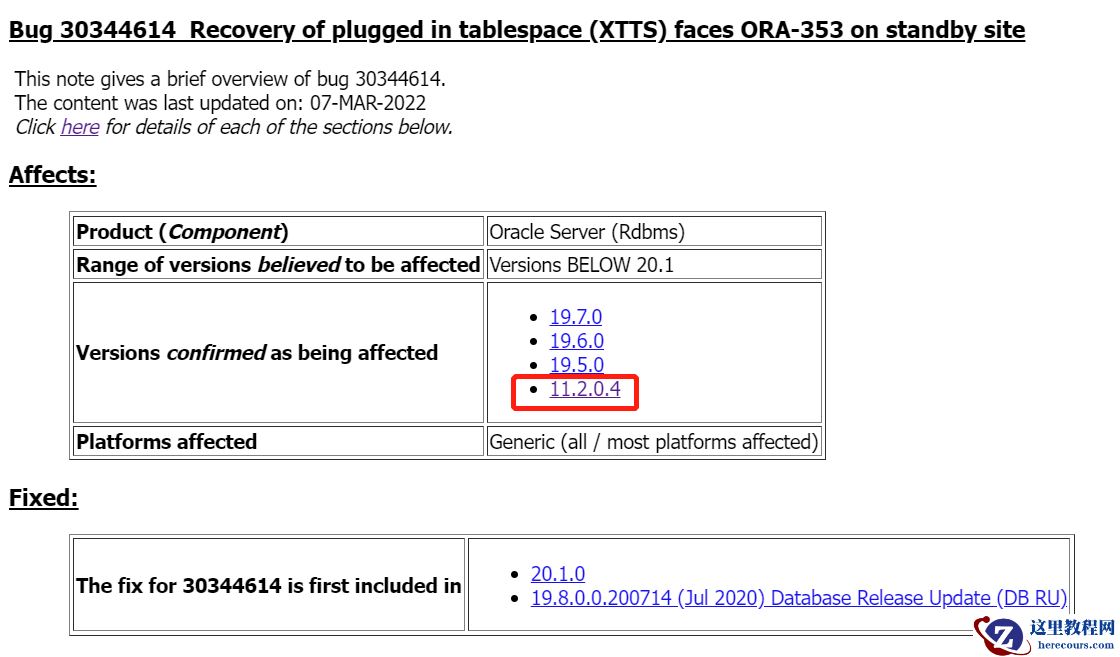Select the 'Product (Component)' table cell

tap(279, 231)
